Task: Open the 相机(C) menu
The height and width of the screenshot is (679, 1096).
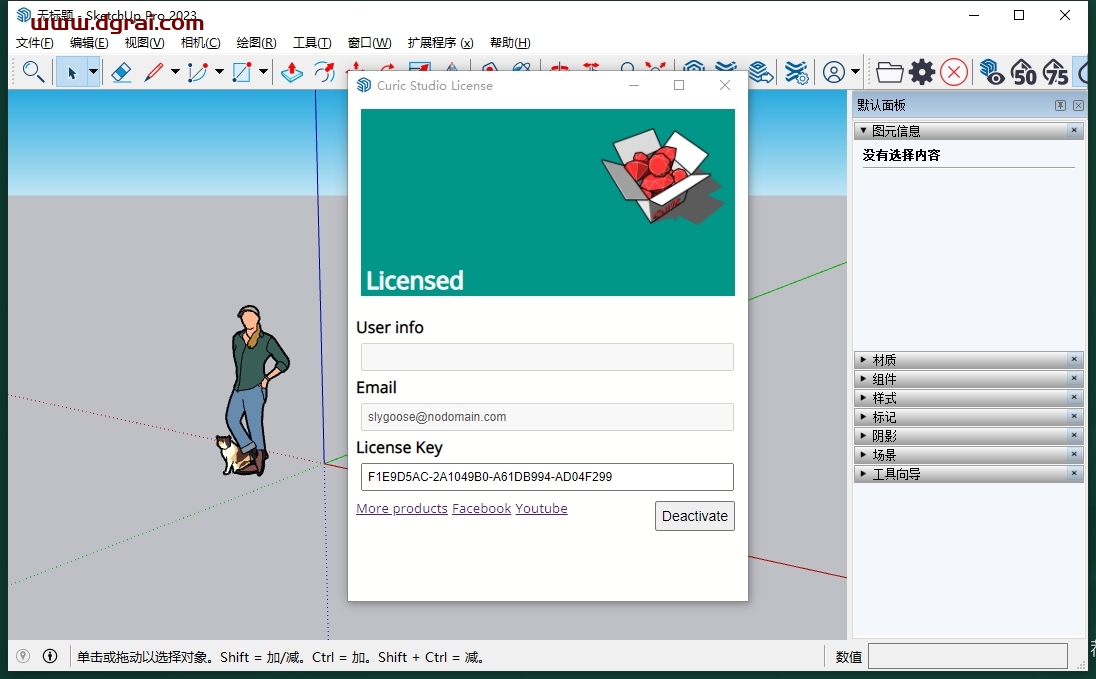Action: pos(200,43)
